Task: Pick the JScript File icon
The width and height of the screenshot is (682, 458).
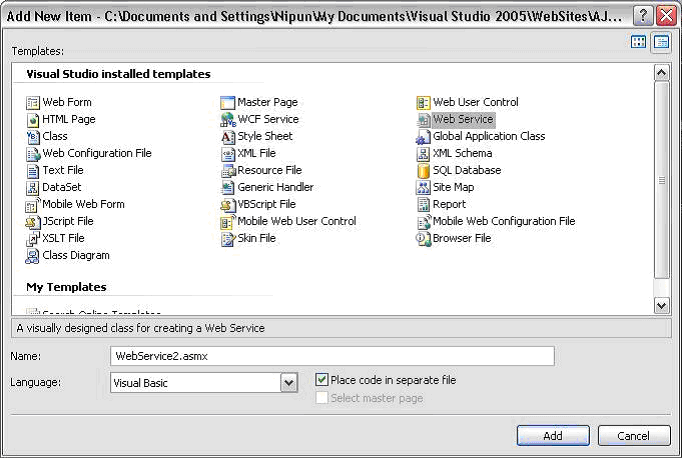Action: [x=33, y=221]
